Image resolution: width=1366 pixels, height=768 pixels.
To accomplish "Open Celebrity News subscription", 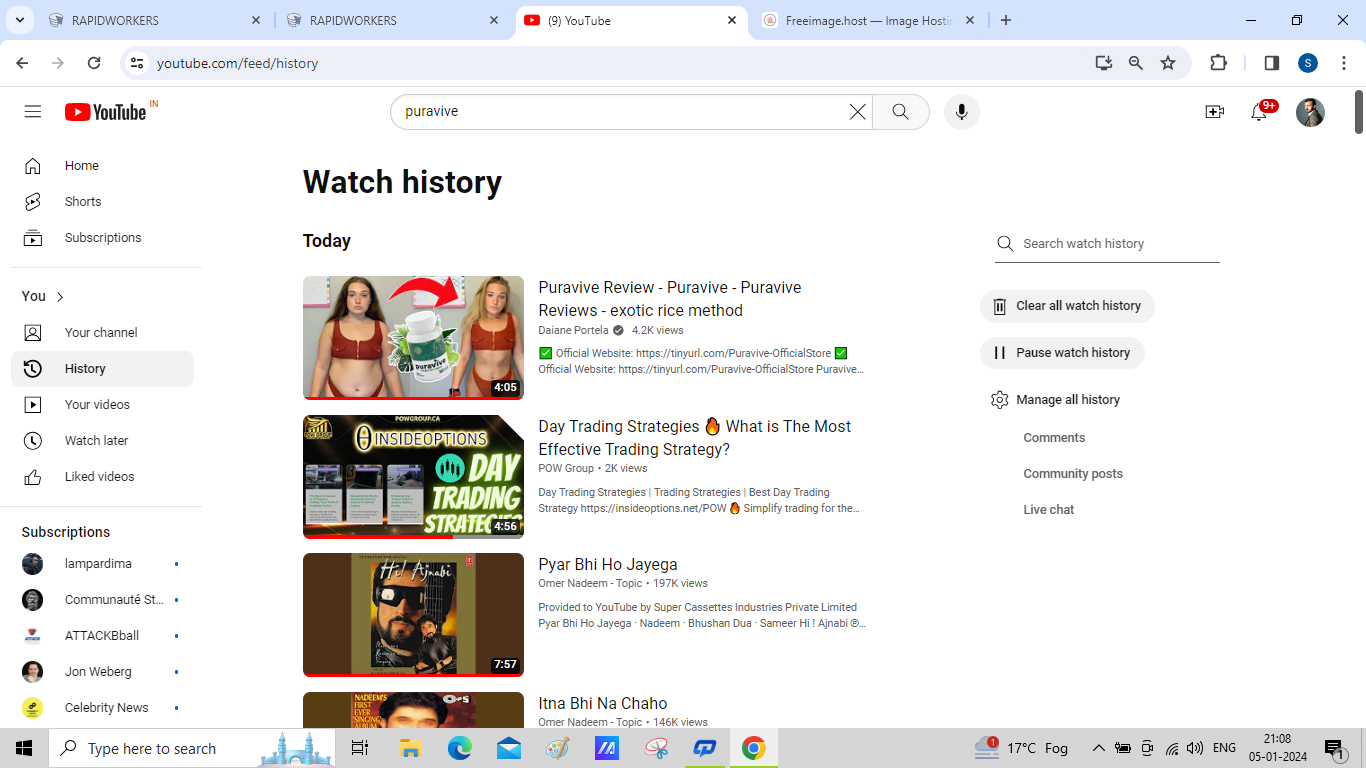I will pos(102,708).
